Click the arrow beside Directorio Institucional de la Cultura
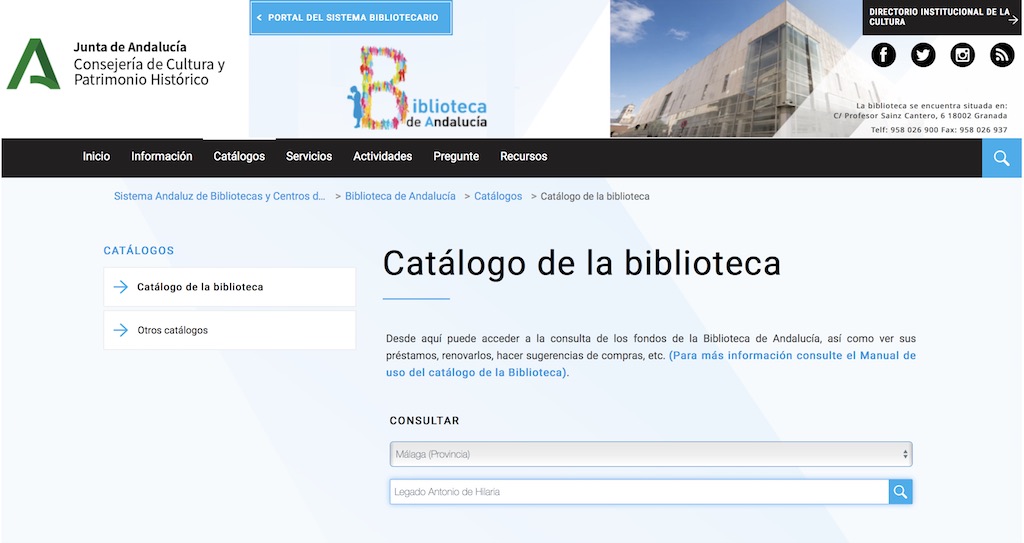 point(1013,20)
